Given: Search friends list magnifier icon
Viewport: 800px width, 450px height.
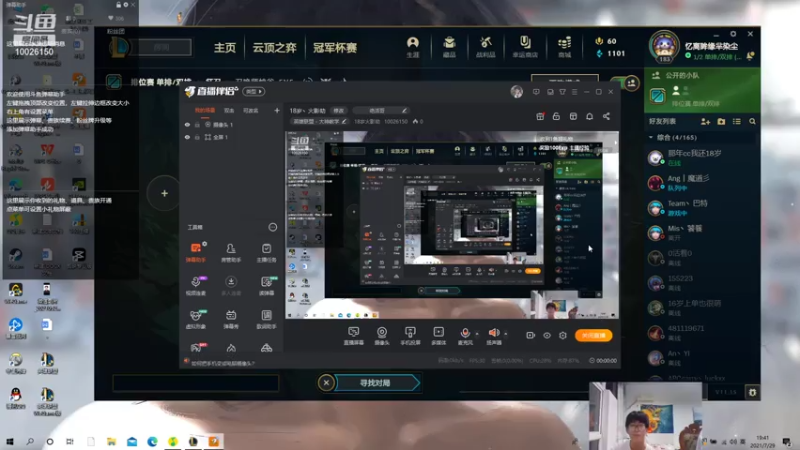Looking at the screenshot, I should pyautogui.click(x=752, y=121).
